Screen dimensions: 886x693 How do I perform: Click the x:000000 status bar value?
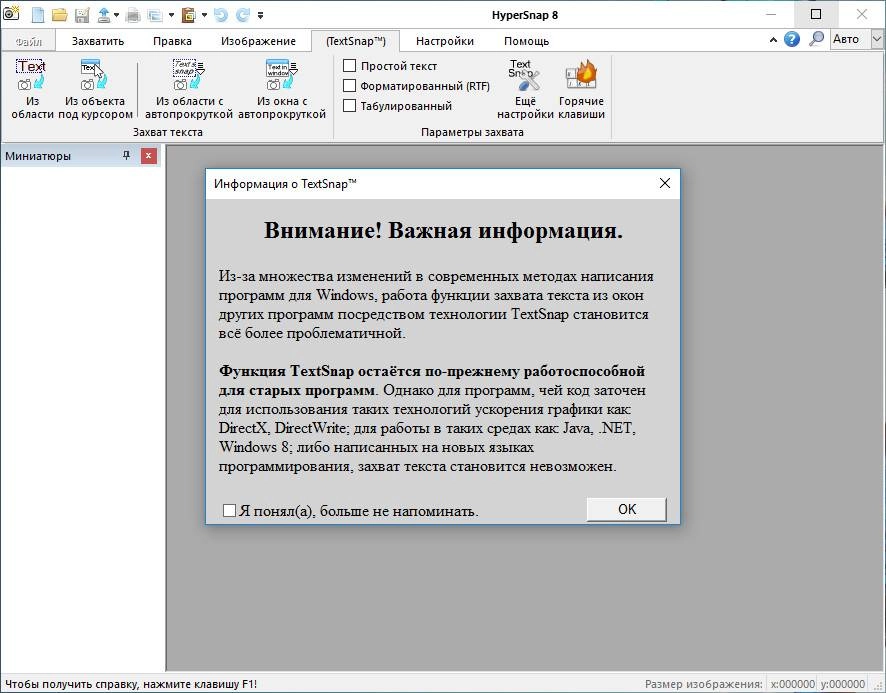[792, 684]
